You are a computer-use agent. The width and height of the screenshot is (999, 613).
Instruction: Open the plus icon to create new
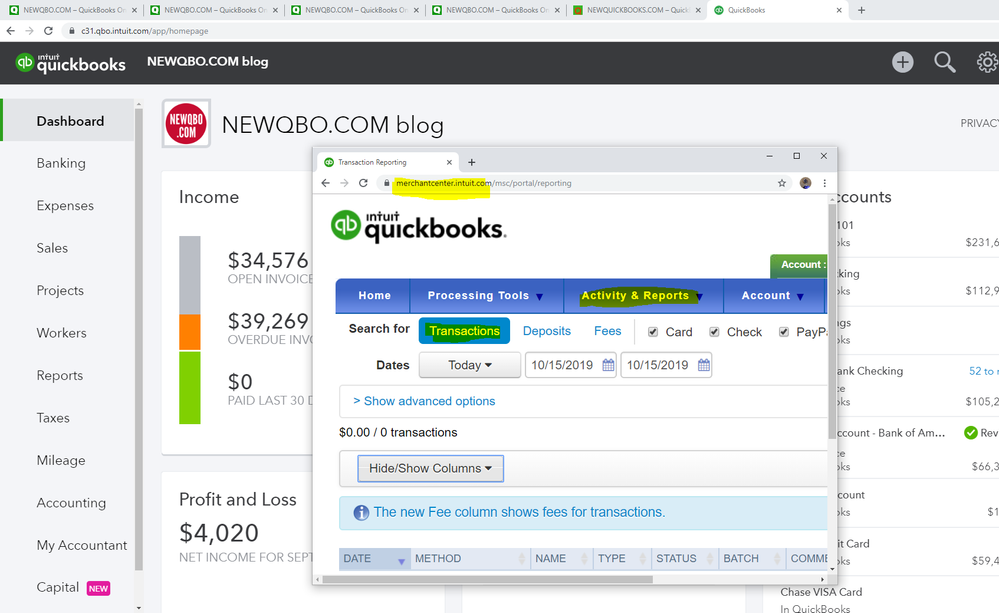902,61
